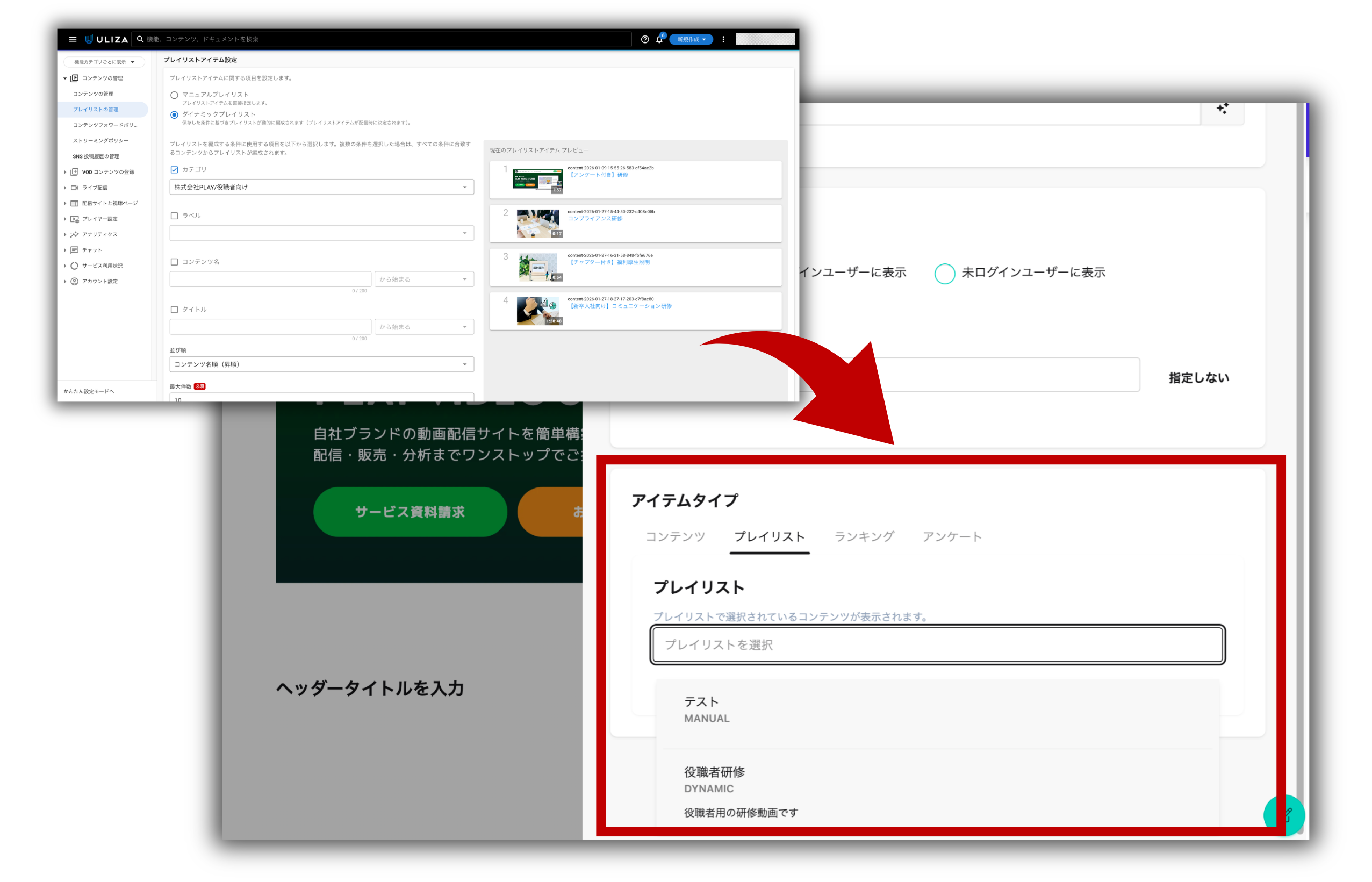This screenshot has width=1372, height=882.
Task: Click the sparkle AI icon at top right
Action: (1222, 109)
